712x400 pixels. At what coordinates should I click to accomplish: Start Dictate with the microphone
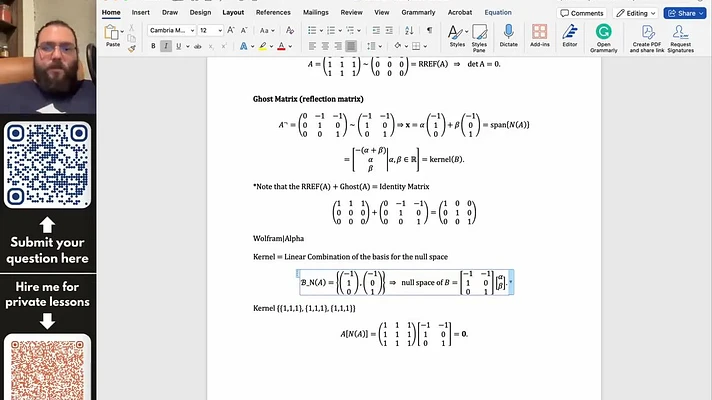pos(509,36)
